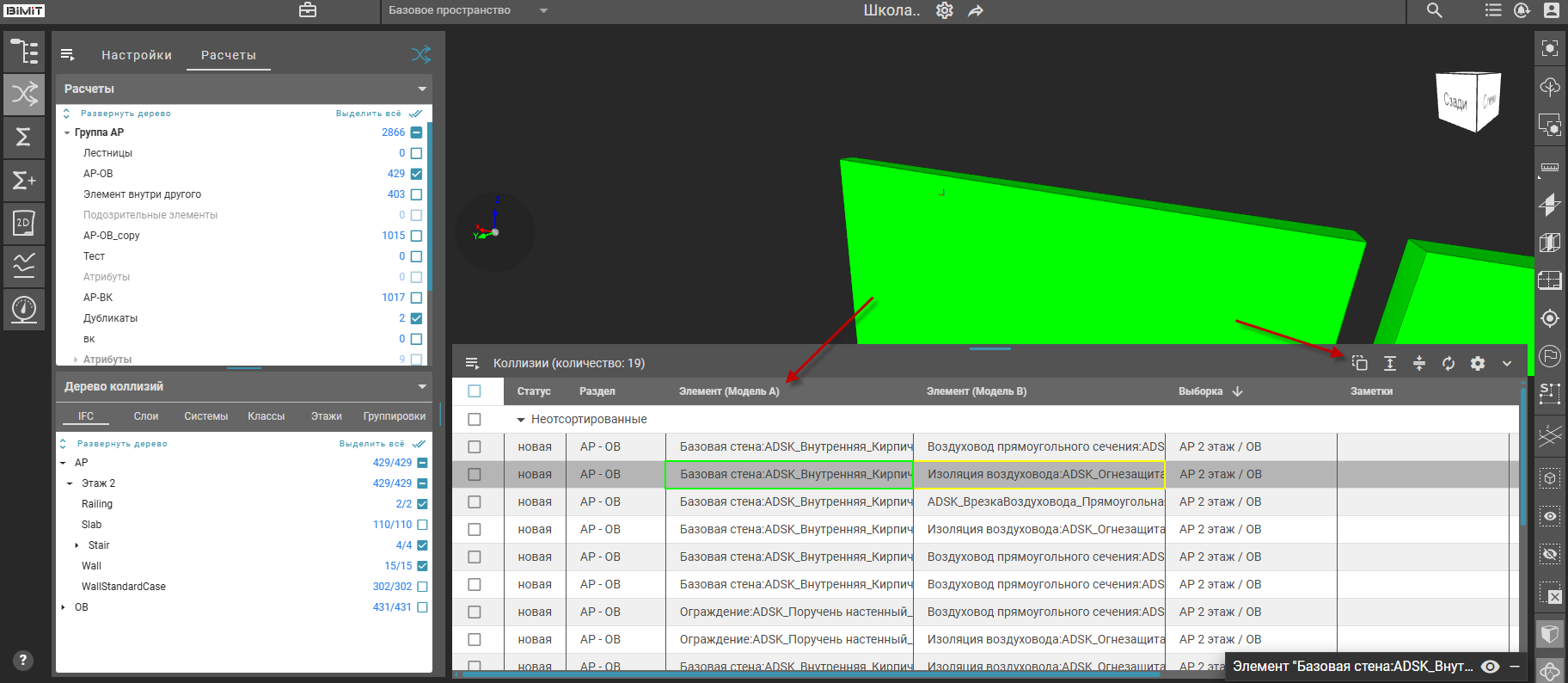Select the Этажи tab in collision tree
Viewport: 1568px width, 683px height.
pos(326,416)
